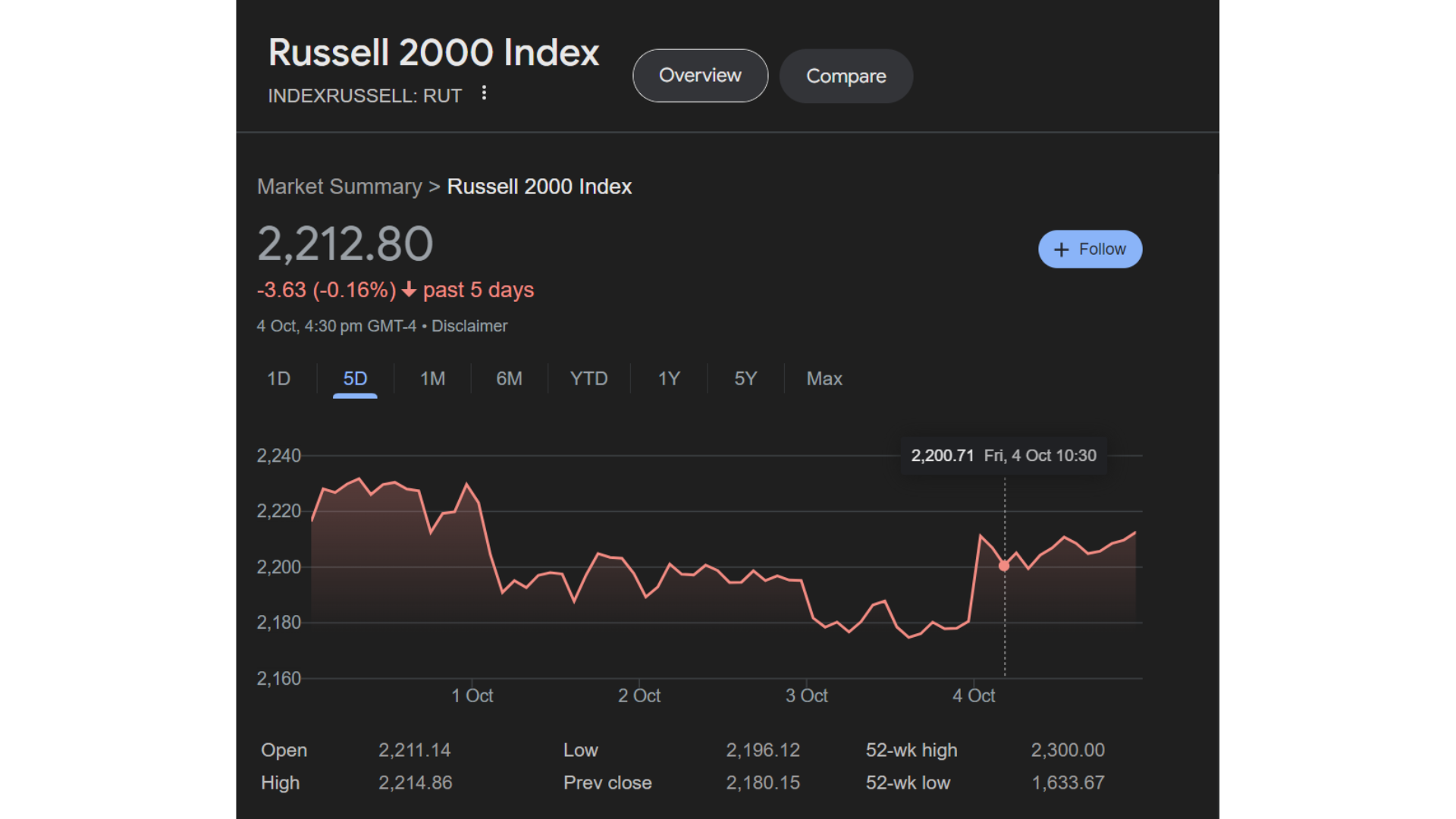Switch chart to 1M range
1456x819 pixels.
click(432, 378)
